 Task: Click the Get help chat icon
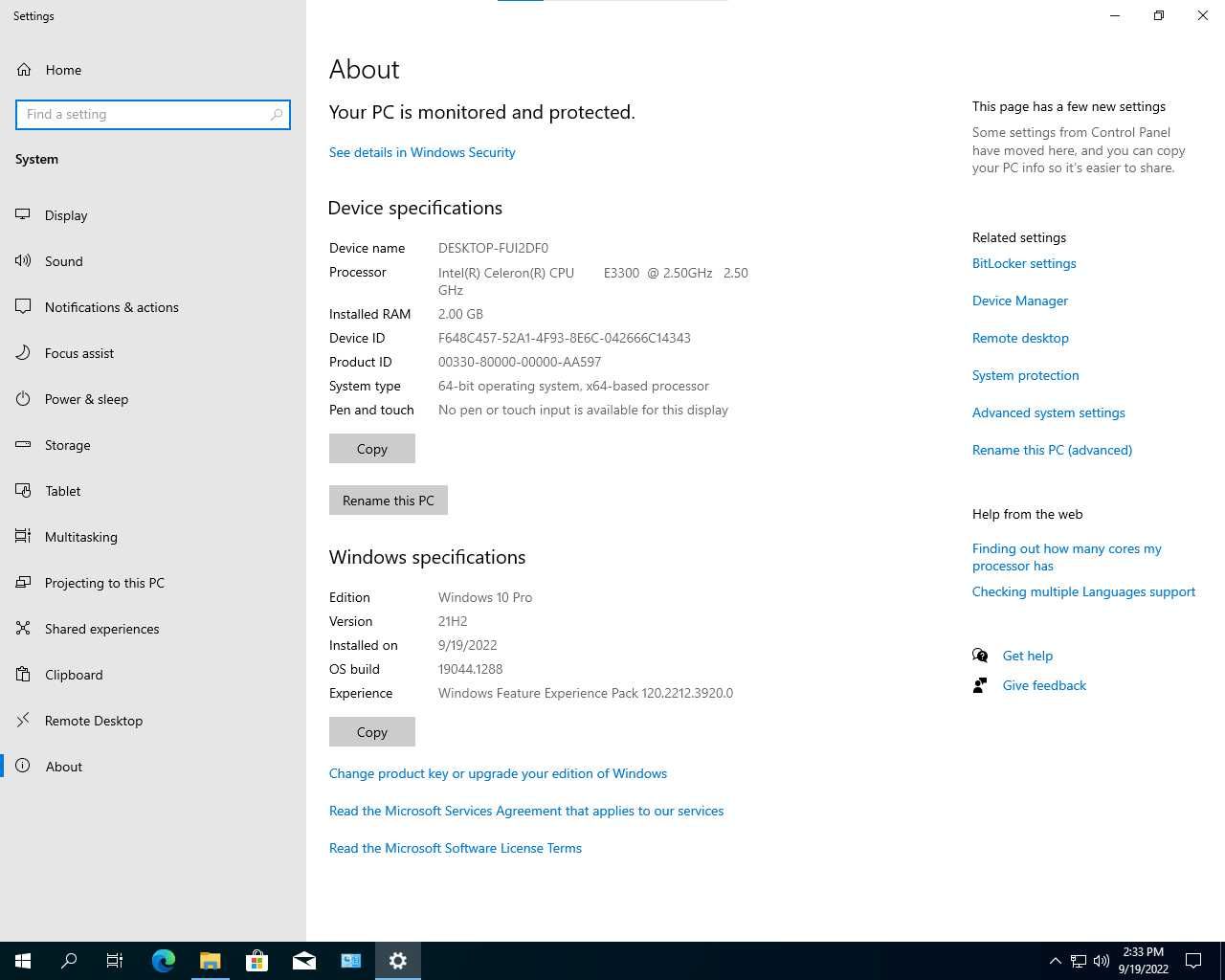[980, 656]
